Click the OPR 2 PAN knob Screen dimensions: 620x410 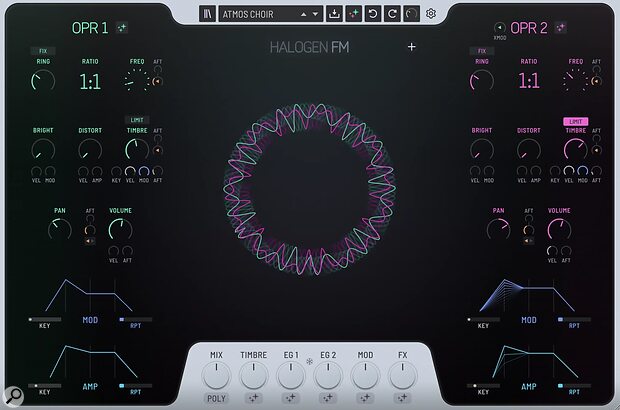(498, 230)
